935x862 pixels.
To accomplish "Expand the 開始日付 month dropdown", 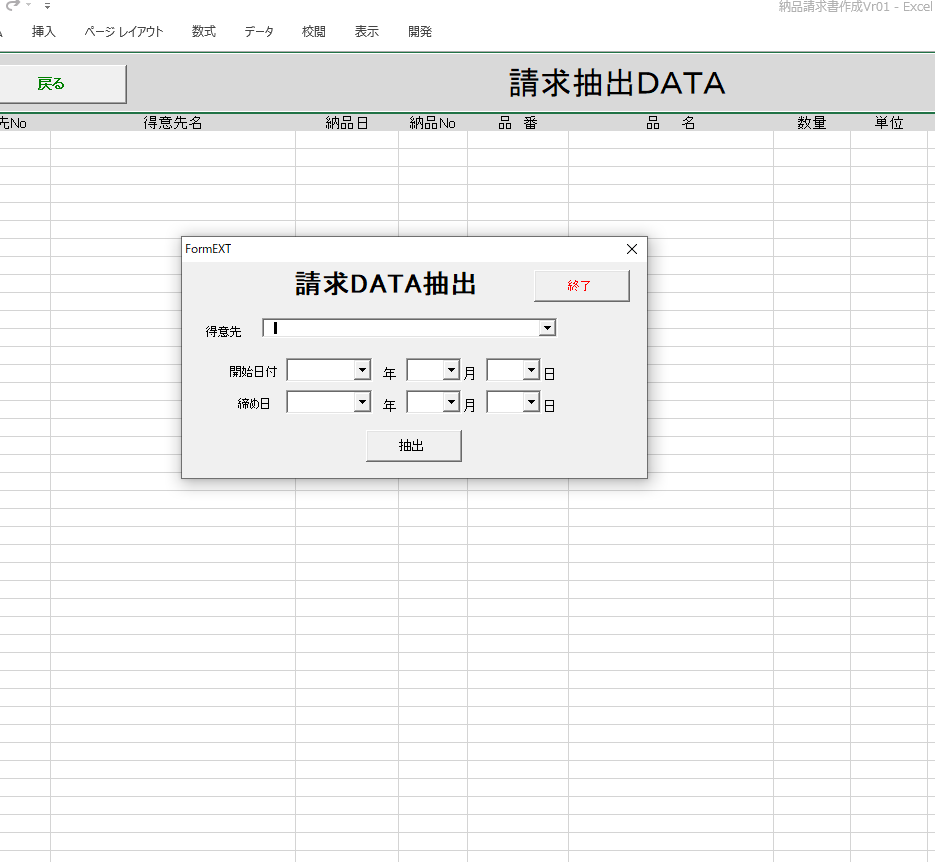I will point(451,370).
